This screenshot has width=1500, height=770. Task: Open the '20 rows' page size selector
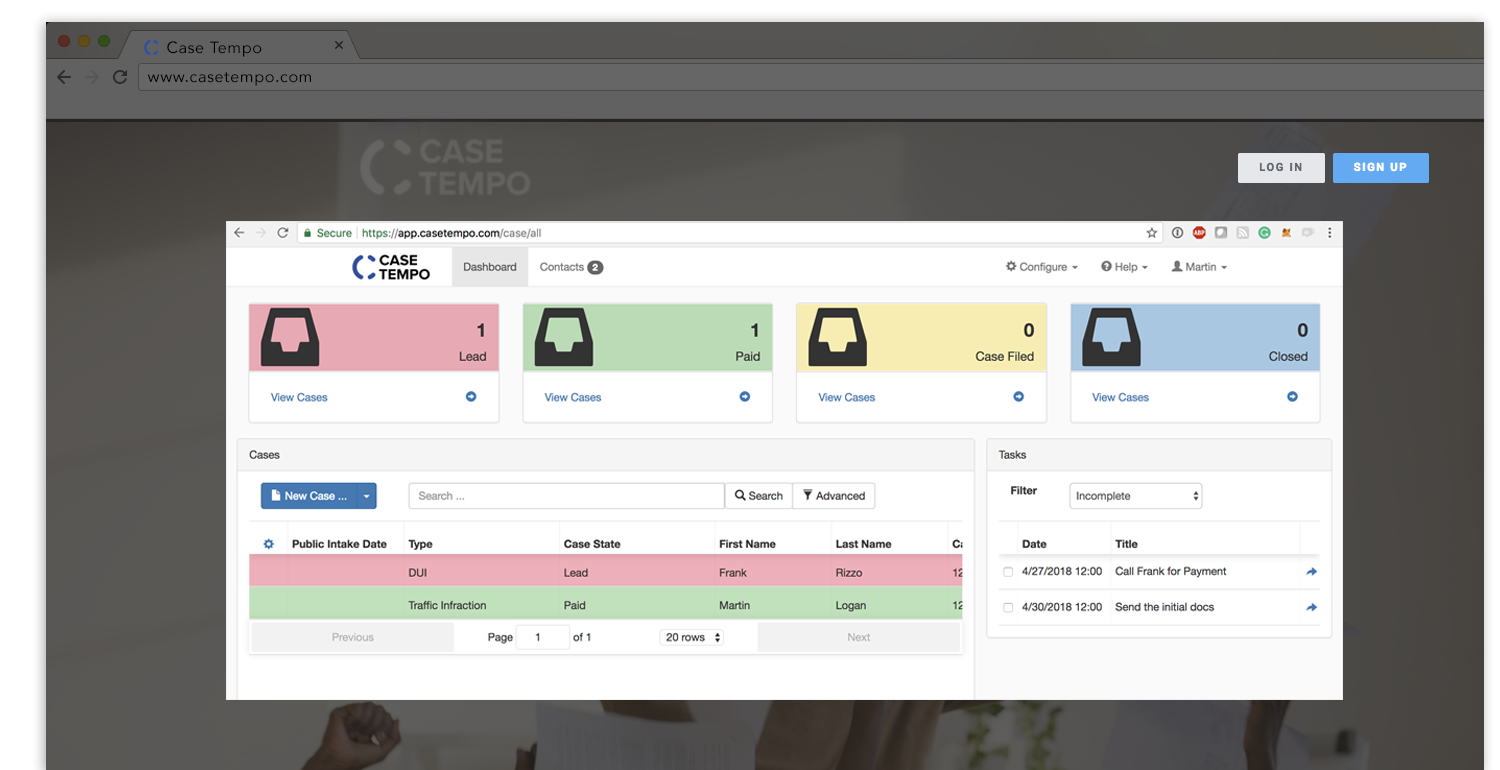point(690,637)
